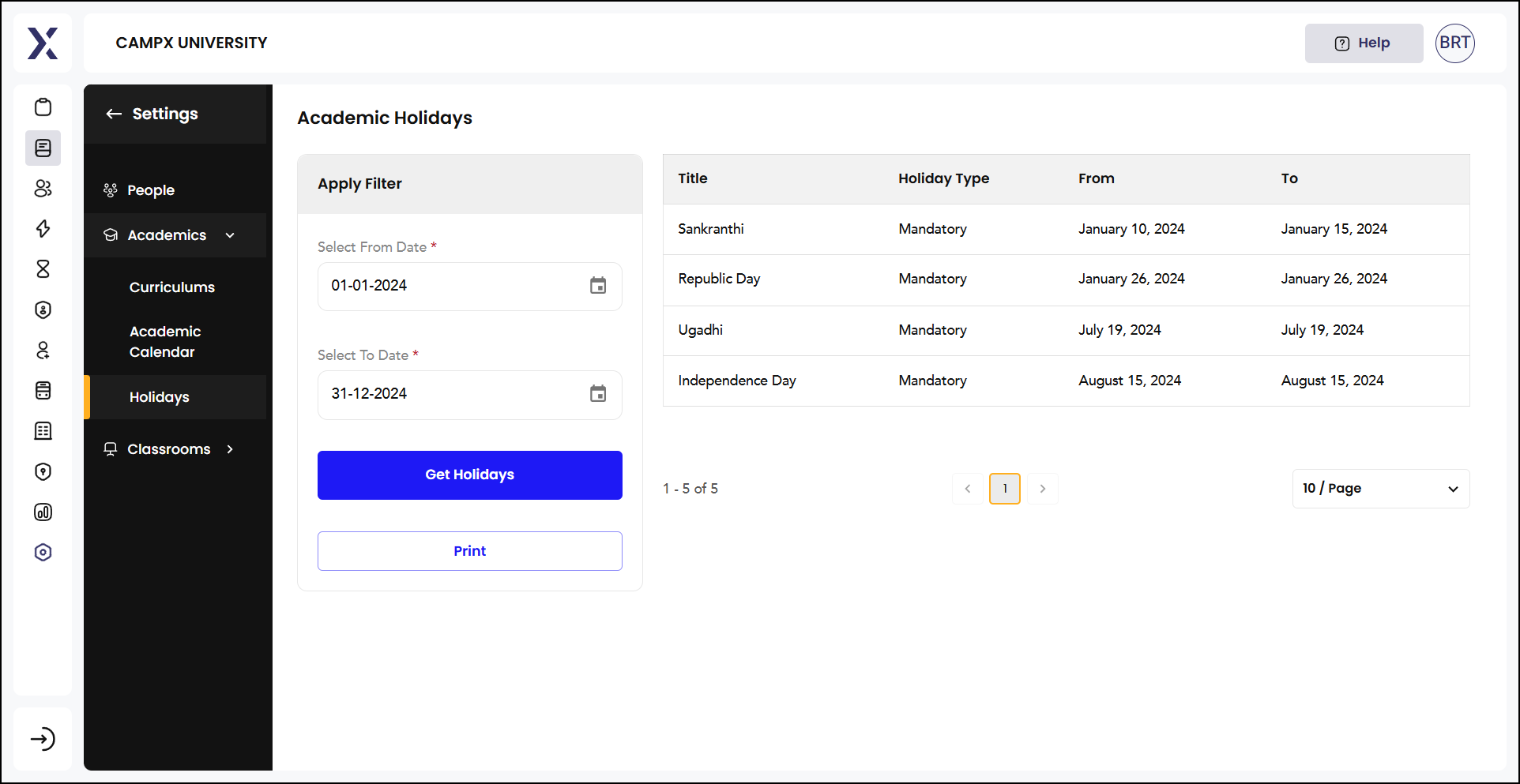
Task: Click the Ugadhi From date July 19, 2024
Action: 1119,330
